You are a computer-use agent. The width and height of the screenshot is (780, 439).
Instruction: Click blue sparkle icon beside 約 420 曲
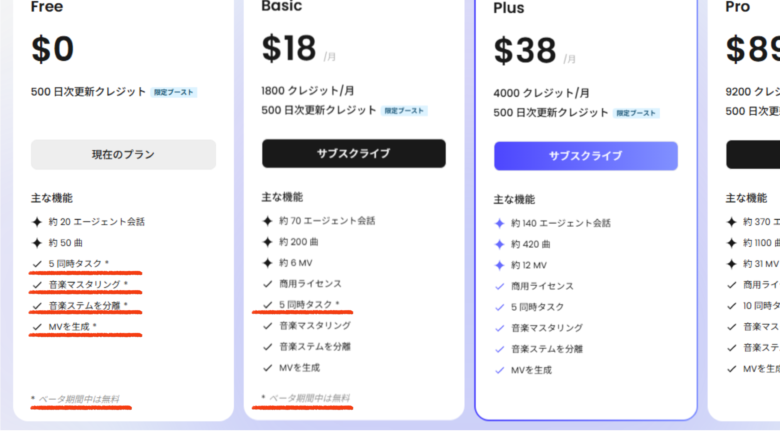point(499,244)
